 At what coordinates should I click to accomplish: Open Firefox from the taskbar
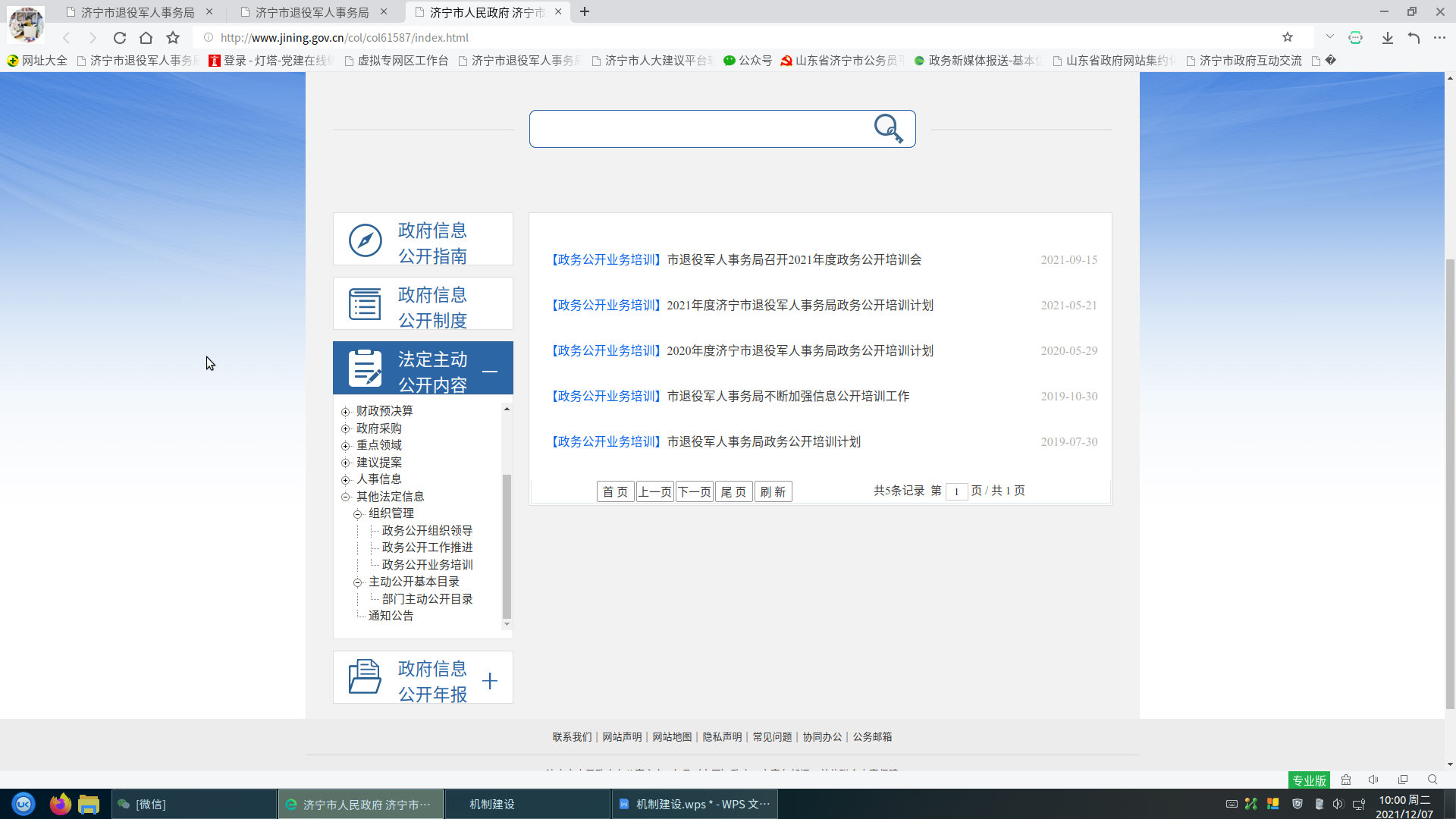pyautogui.click(x=60, y=804)
